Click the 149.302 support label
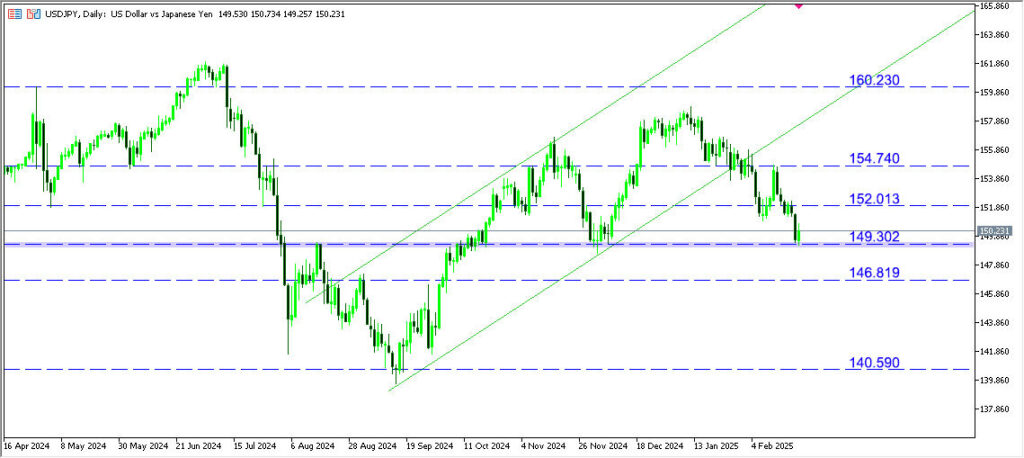Image resolution: width=1024 pixels, height=458 pixels. [x=876, y=236]
